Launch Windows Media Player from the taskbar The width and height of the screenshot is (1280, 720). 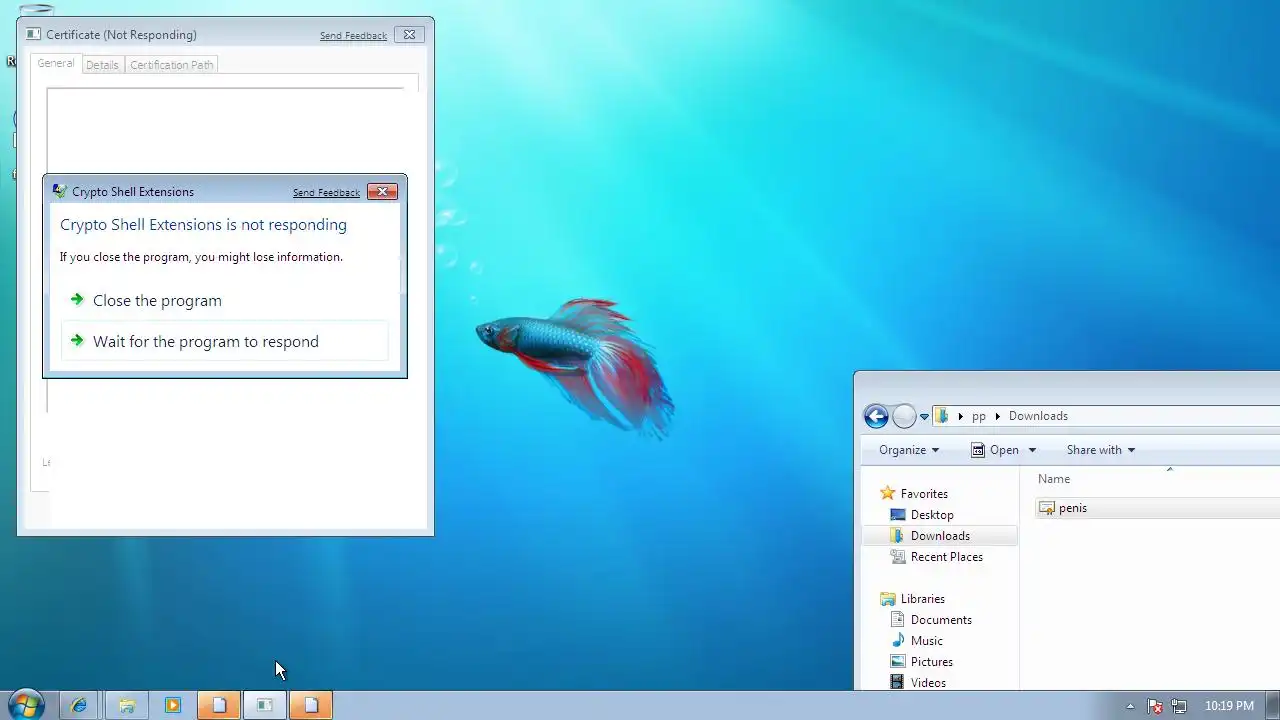click(172, 705)
